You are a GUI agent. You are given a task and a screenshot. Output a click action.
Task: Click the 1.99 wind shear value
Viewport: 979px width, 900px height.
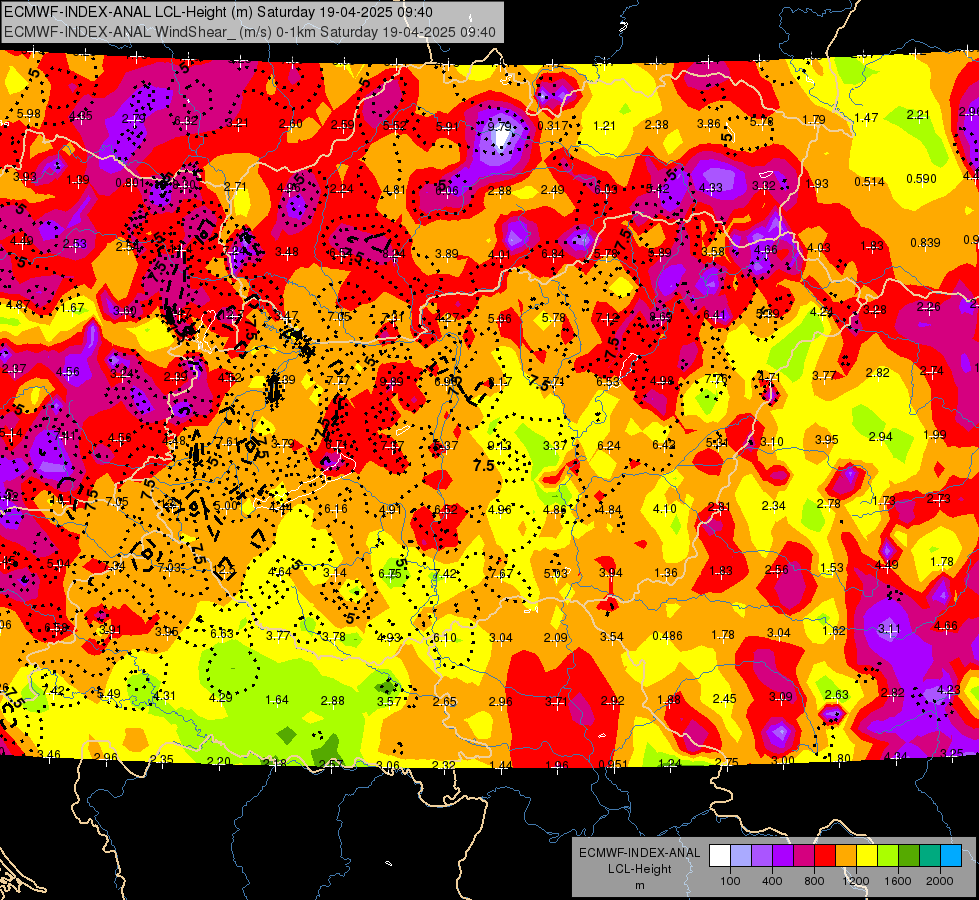pos(935,435)
